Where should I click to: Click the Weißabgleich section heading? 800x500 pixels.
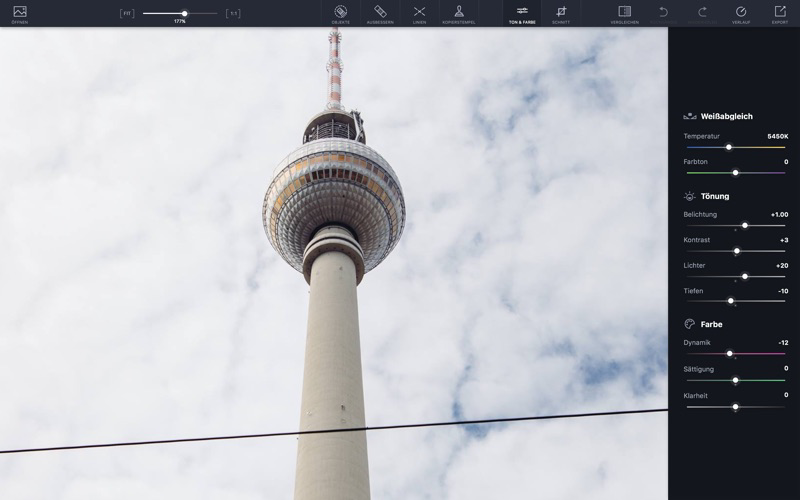point(727,116)
